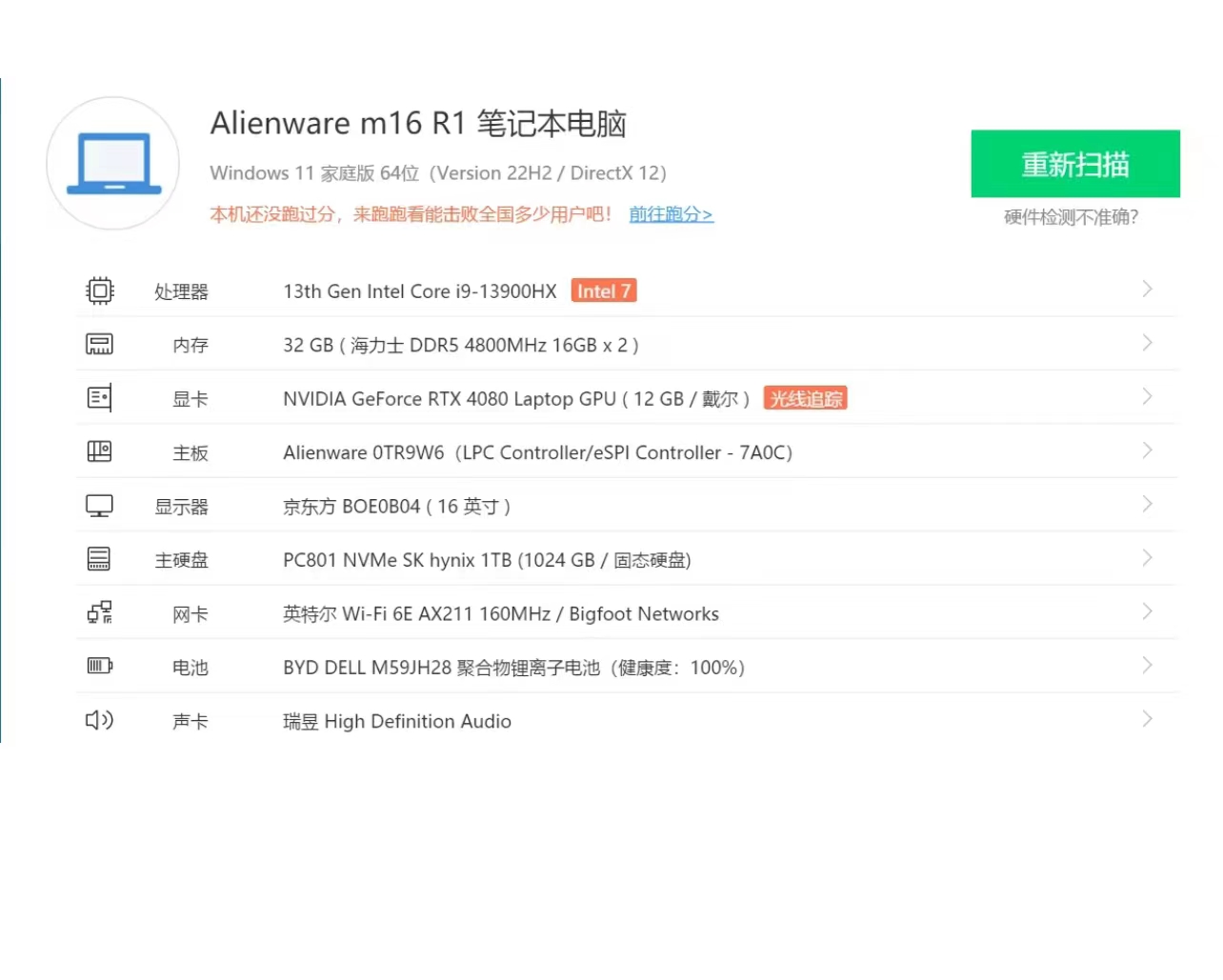The image size is (1223, 980).
Task: Open the 前往跑分 benchmark link
Action: point(671,214)
